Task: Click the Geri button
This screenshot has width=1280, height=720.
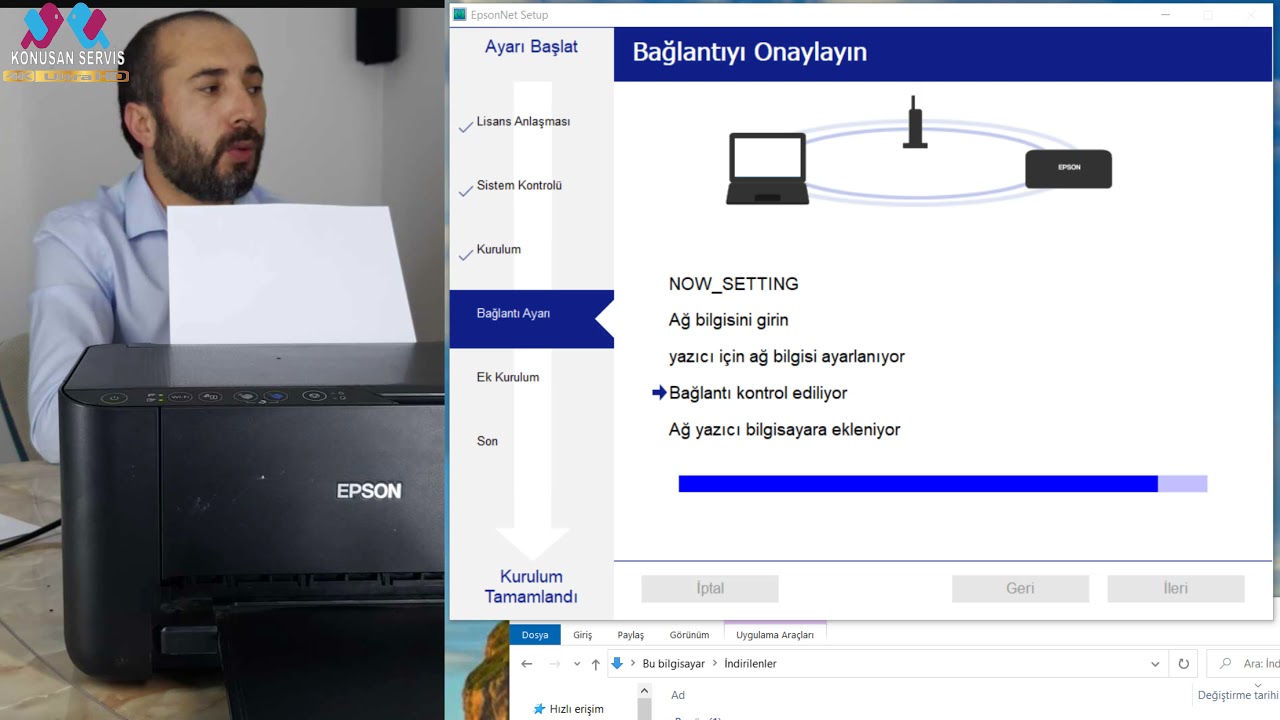Action: (x=1020, y=588)
